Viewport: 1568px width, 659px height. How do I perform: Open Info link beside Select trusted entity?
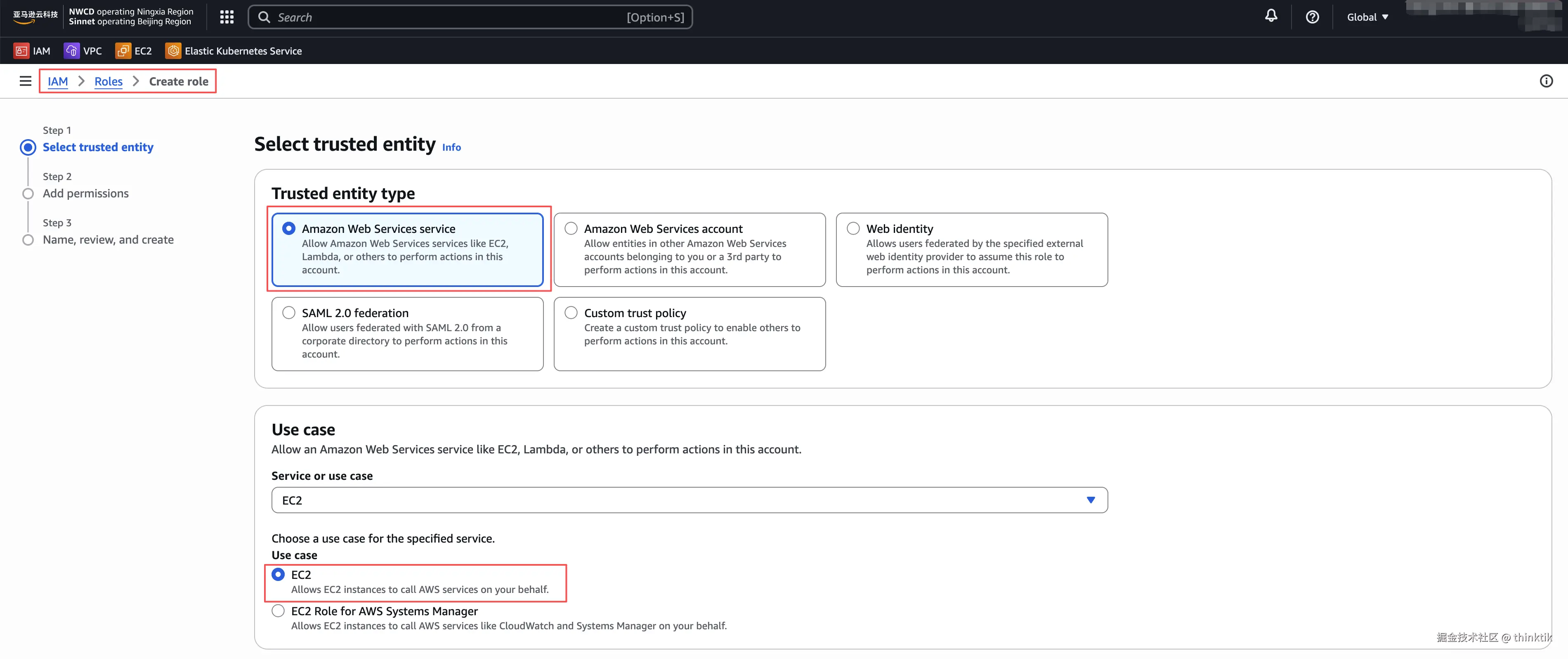point(451,147)
